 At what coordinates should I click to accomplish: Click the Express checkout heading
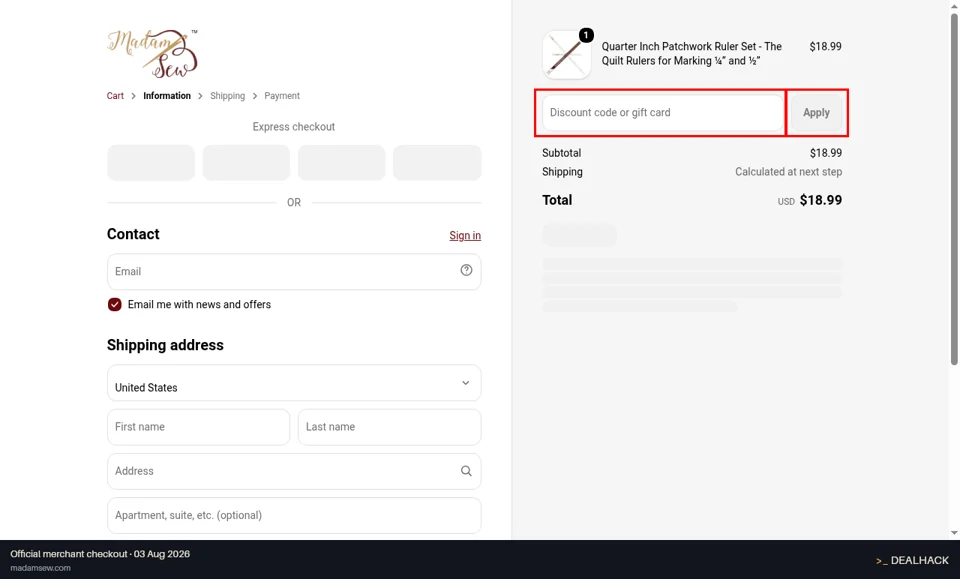click(x=294, y=127)
